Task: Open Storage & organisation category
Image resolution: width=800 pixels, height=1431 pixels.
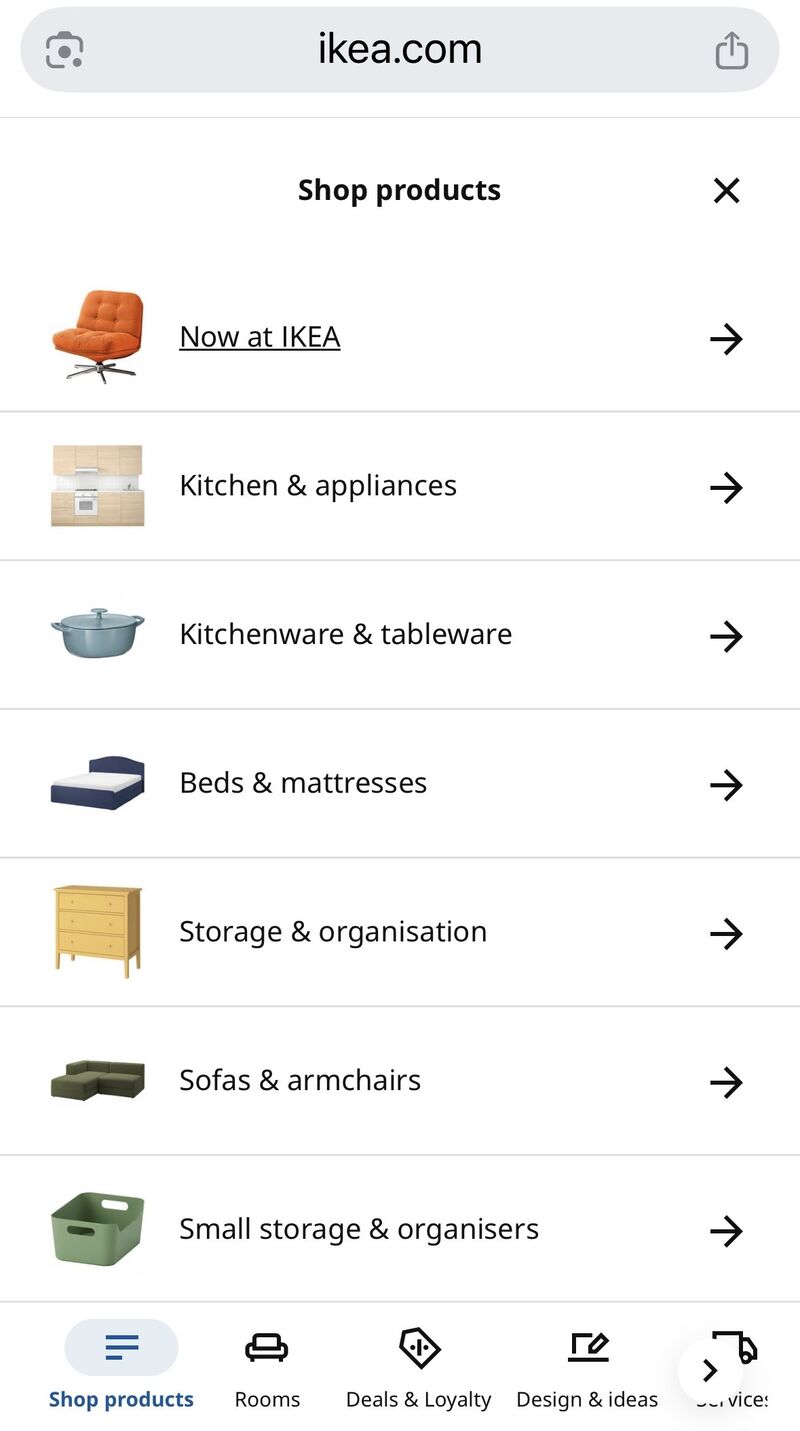Action: coord(332,931)
